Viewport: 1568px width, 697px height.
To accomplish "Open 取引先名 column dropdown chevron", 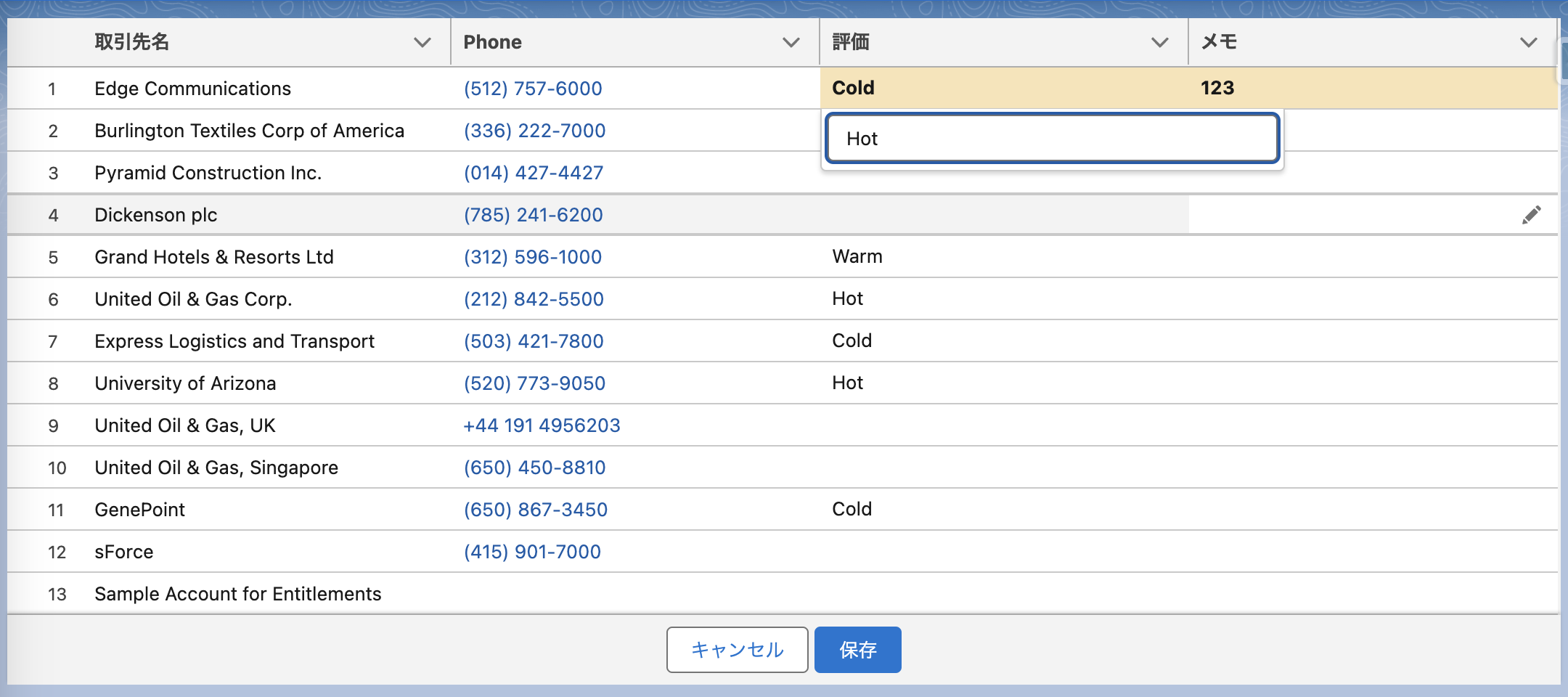I will [x=422, y=43].
